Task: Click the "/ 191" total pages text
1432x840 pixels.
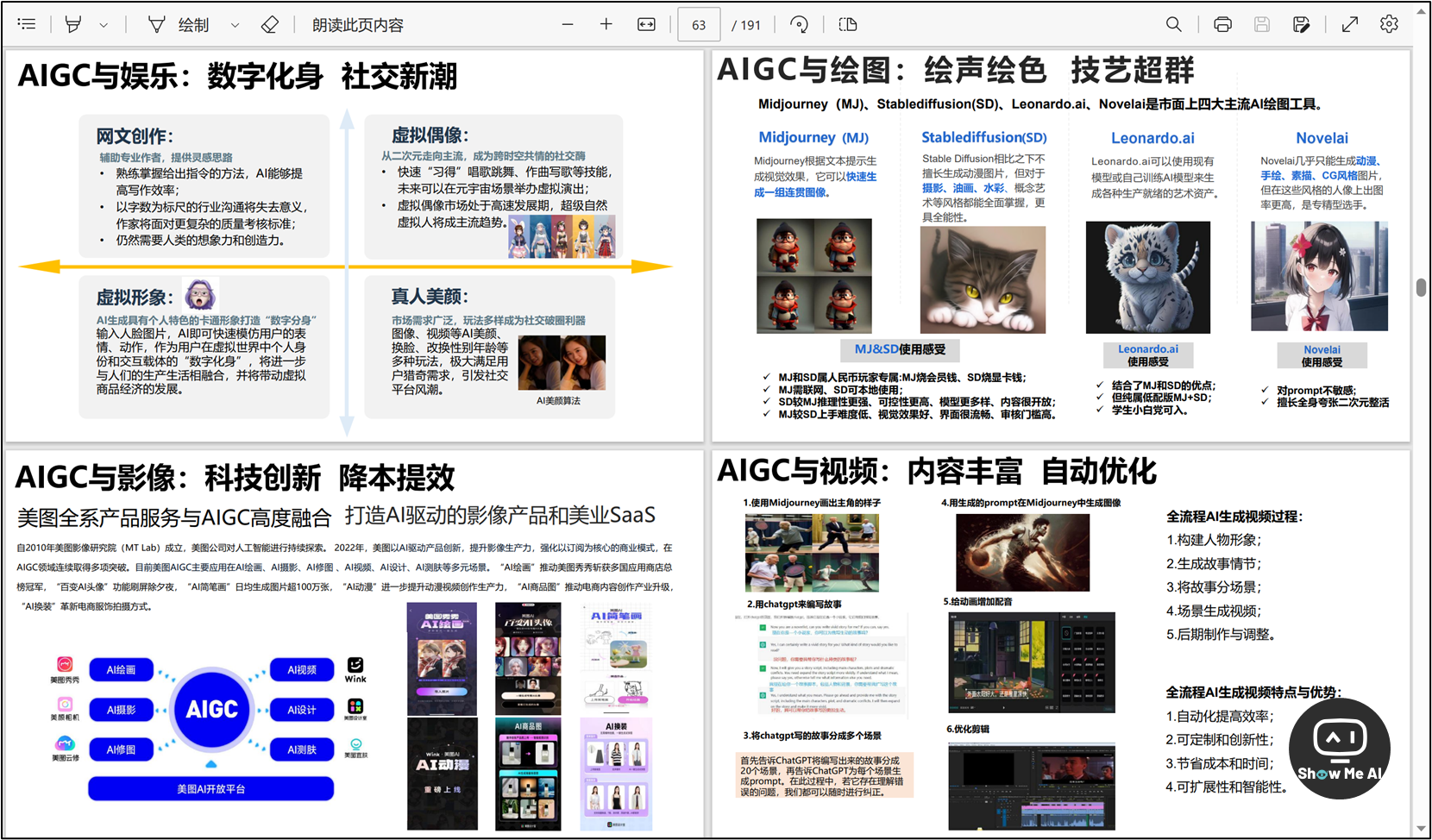Action: click(746, 25)
